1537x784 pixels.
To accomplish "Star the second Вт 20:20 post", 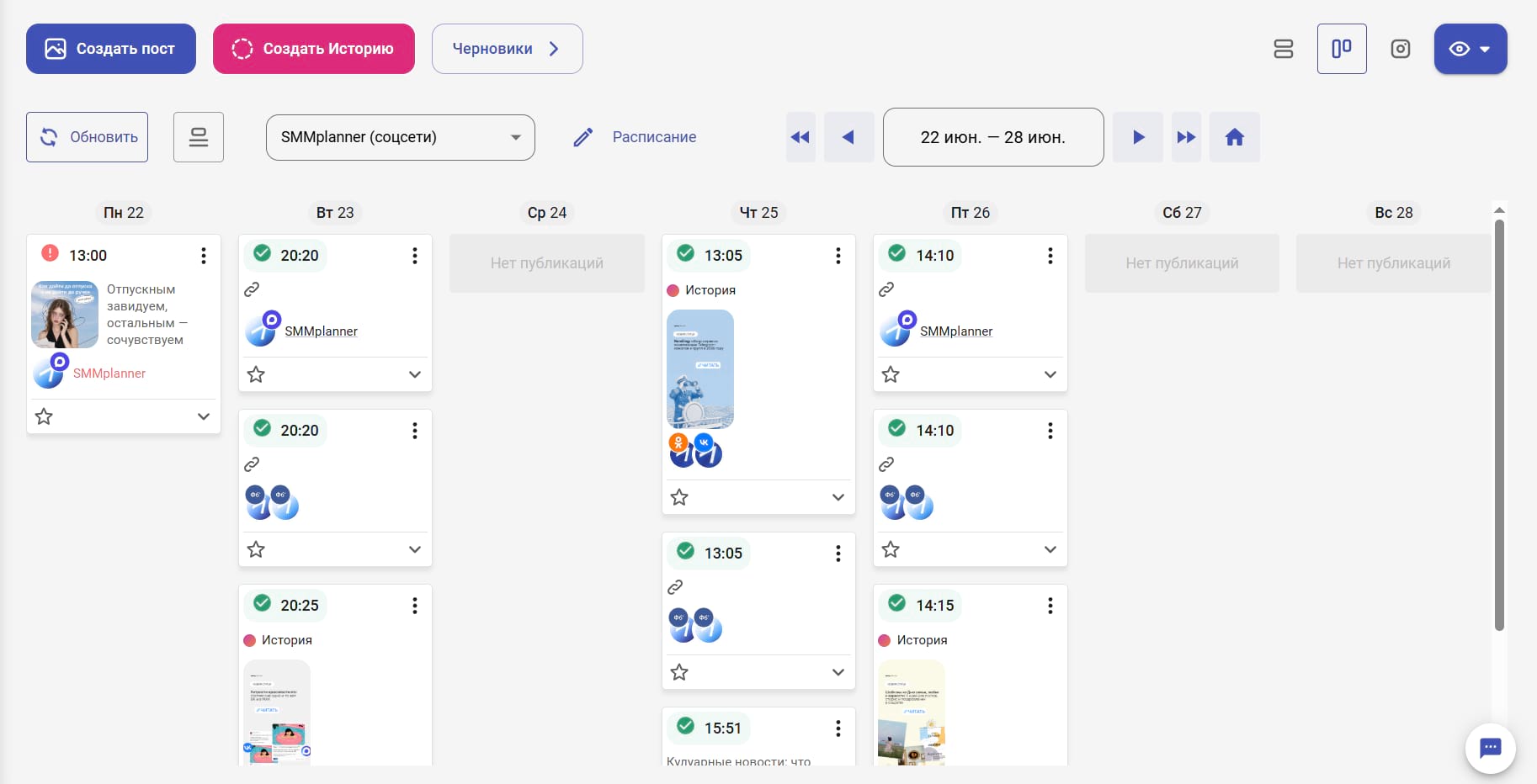I will [x=256, y=549].
